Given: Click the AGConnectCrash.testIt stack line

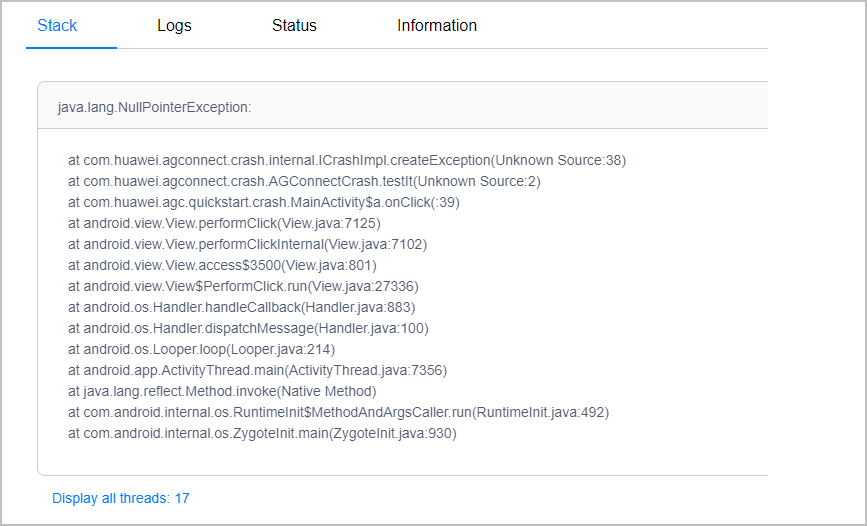Looking at the screenshot, I should point(304,181).
